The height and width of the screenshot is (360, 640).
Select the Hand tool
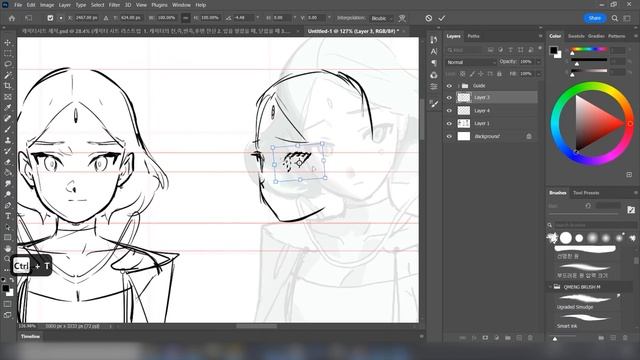coord(7,248)
